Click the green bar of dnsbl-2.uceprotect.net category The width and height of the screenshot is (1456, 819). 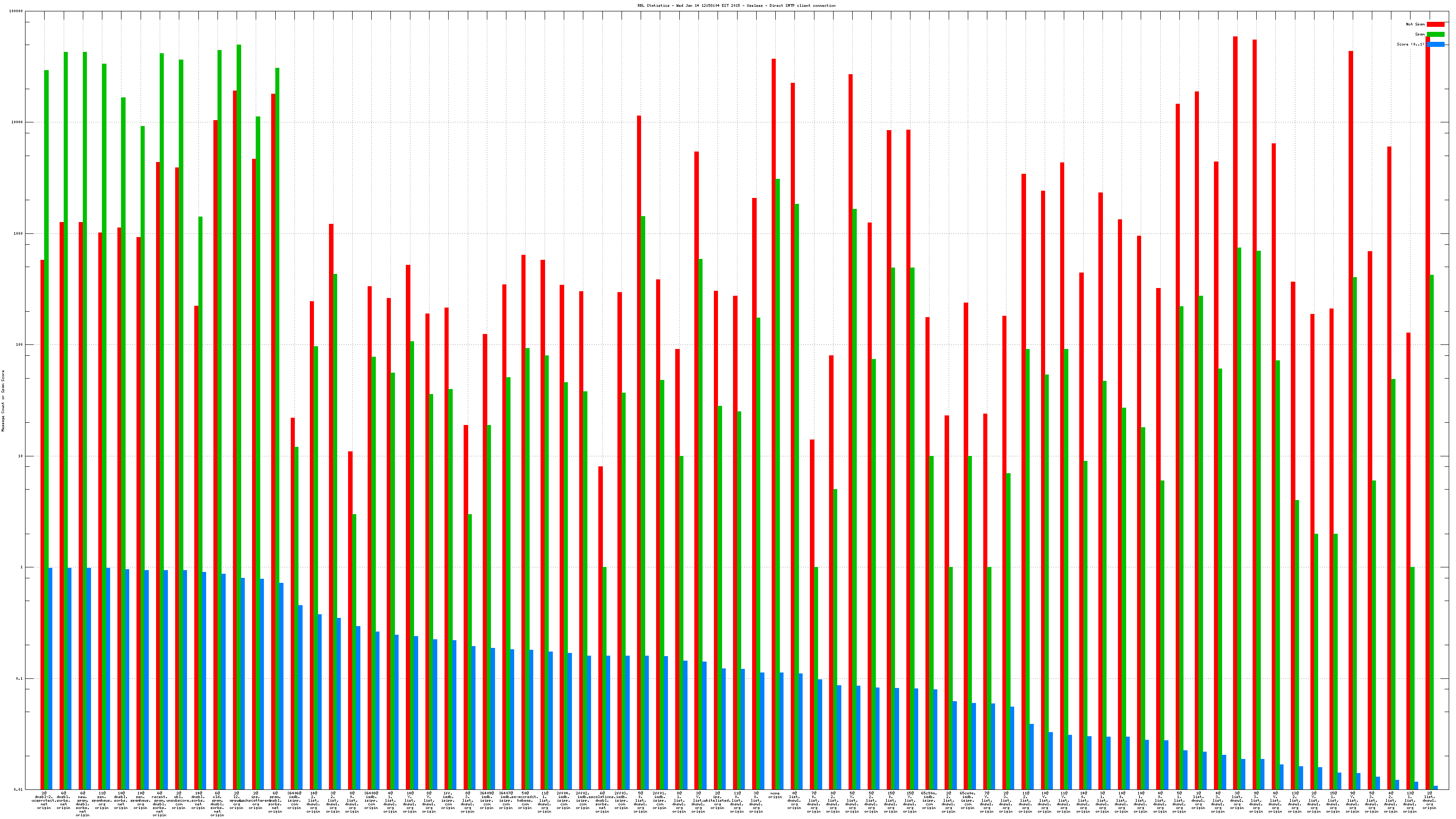coord(46,396)
